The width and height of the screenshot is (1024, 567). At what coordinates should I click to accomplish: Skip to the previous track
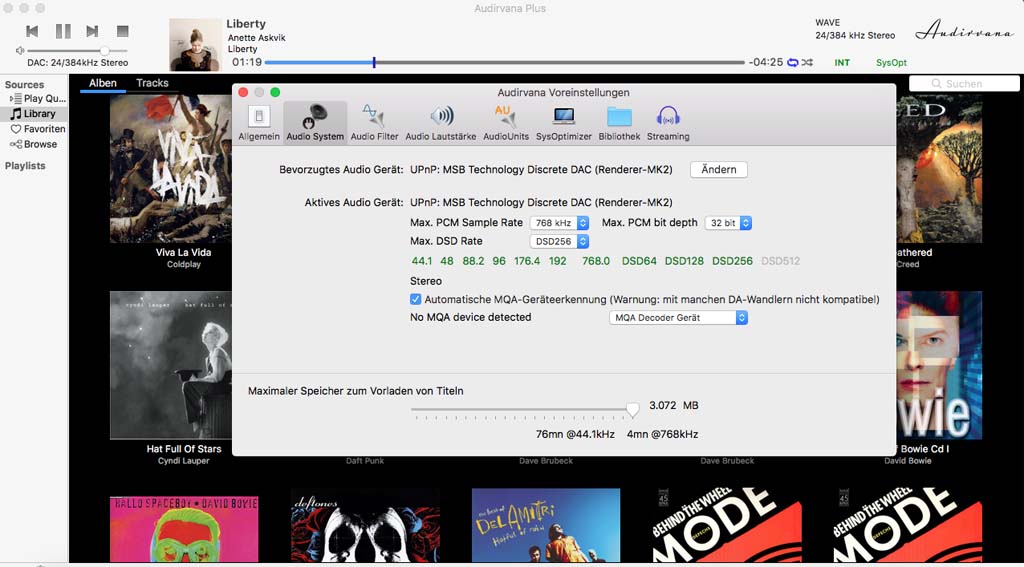pos(32,31)
